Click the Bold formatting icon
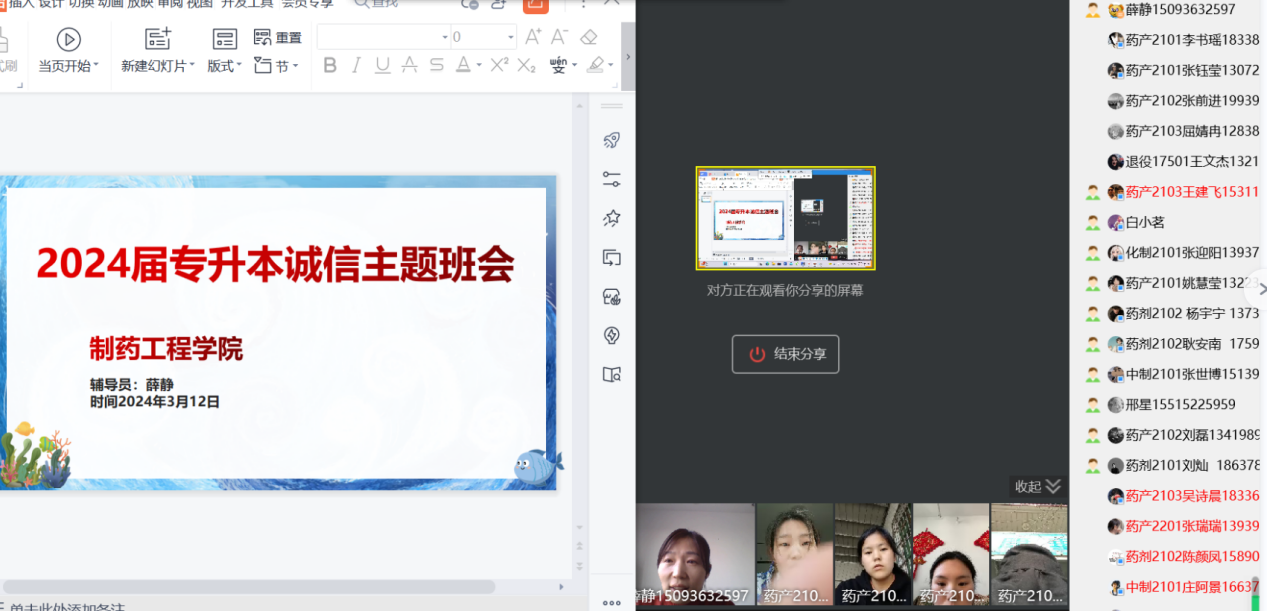Viewport: 1267px width, 611px height. click(x=331, y=66)
